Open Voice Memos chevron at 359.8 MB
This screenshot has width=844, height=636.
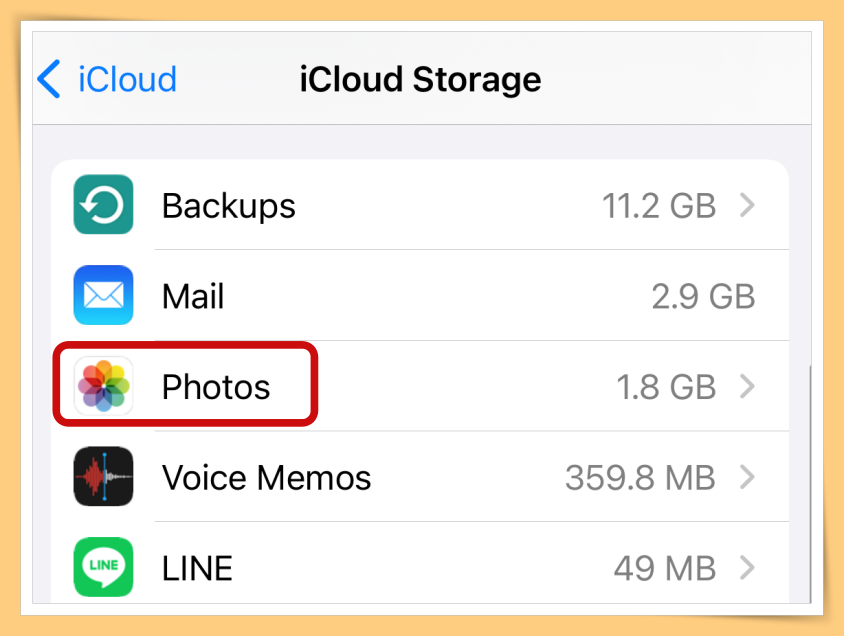(747, 477)
